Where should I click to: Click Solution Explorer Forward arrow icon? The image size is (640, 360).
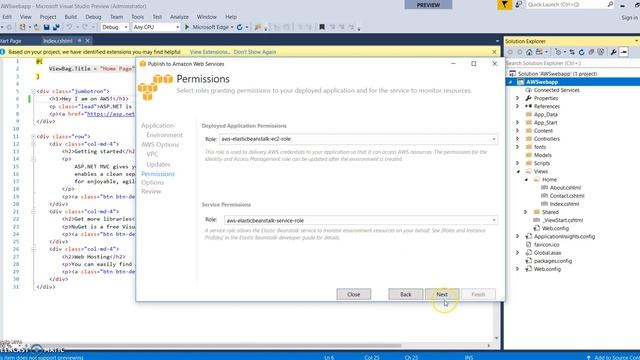pos(520,52)
